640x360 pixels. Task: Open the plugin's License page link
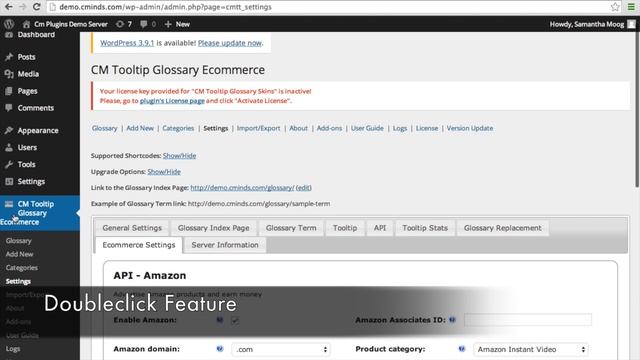[x=172, y=101]
